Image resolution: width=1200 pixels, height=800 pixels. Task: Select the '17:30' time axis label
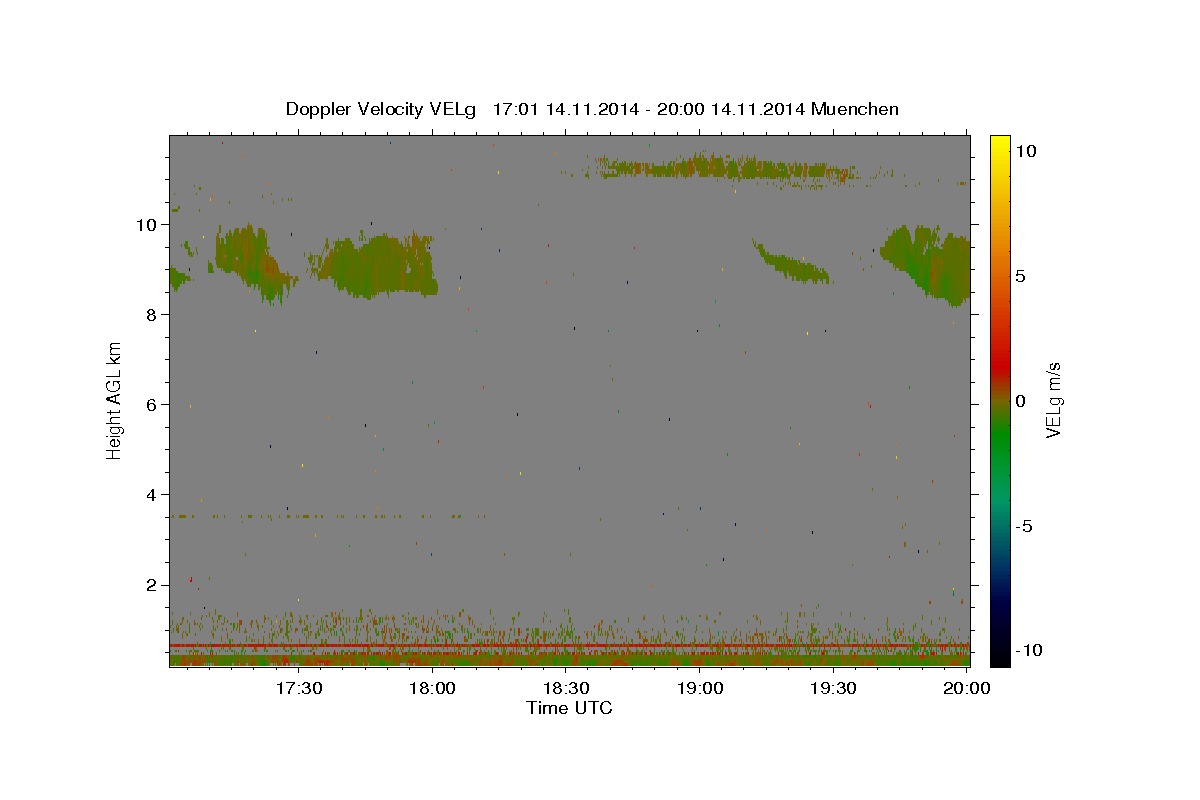pyautogui.click(x=298, y=688)
